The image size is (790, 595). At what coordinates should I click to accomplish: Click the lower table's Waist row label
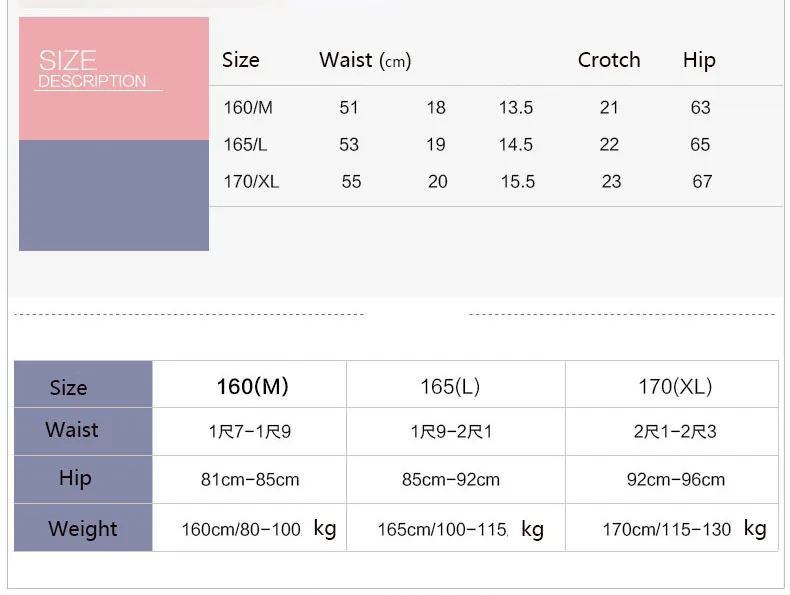click(83, 431)
